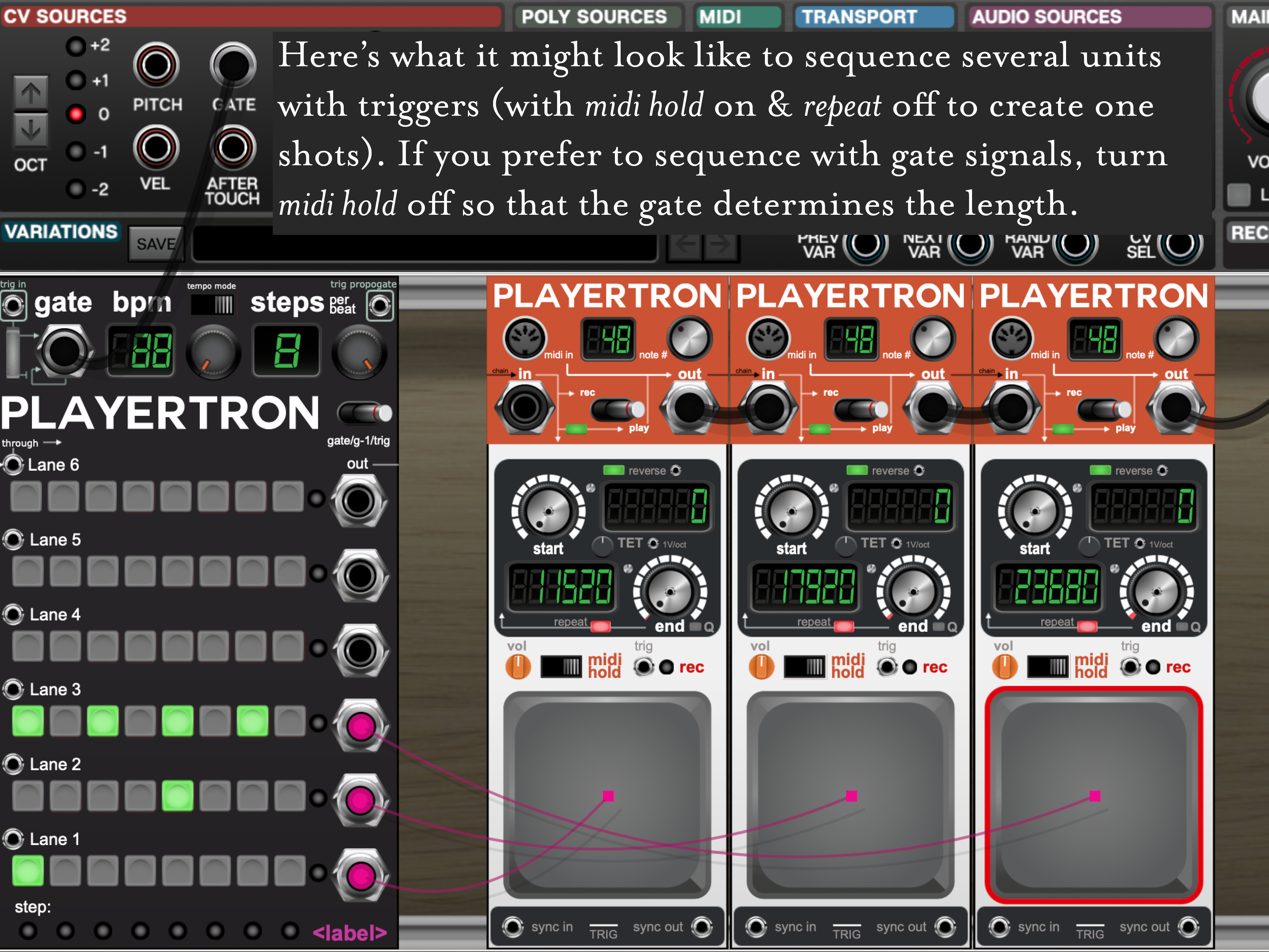The width and height of the screenshot is (1269, 952).
Task: Click the octave down arrow button
Action: (31, 130)
